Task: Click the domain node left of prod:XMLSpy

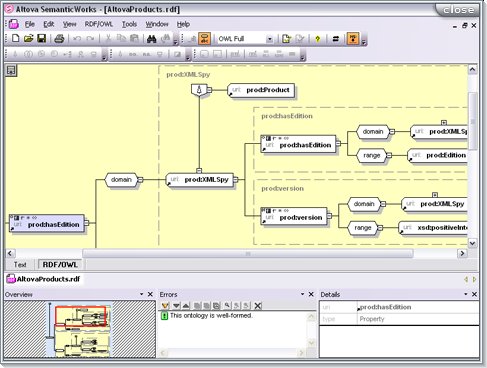Action: point(121,180)
